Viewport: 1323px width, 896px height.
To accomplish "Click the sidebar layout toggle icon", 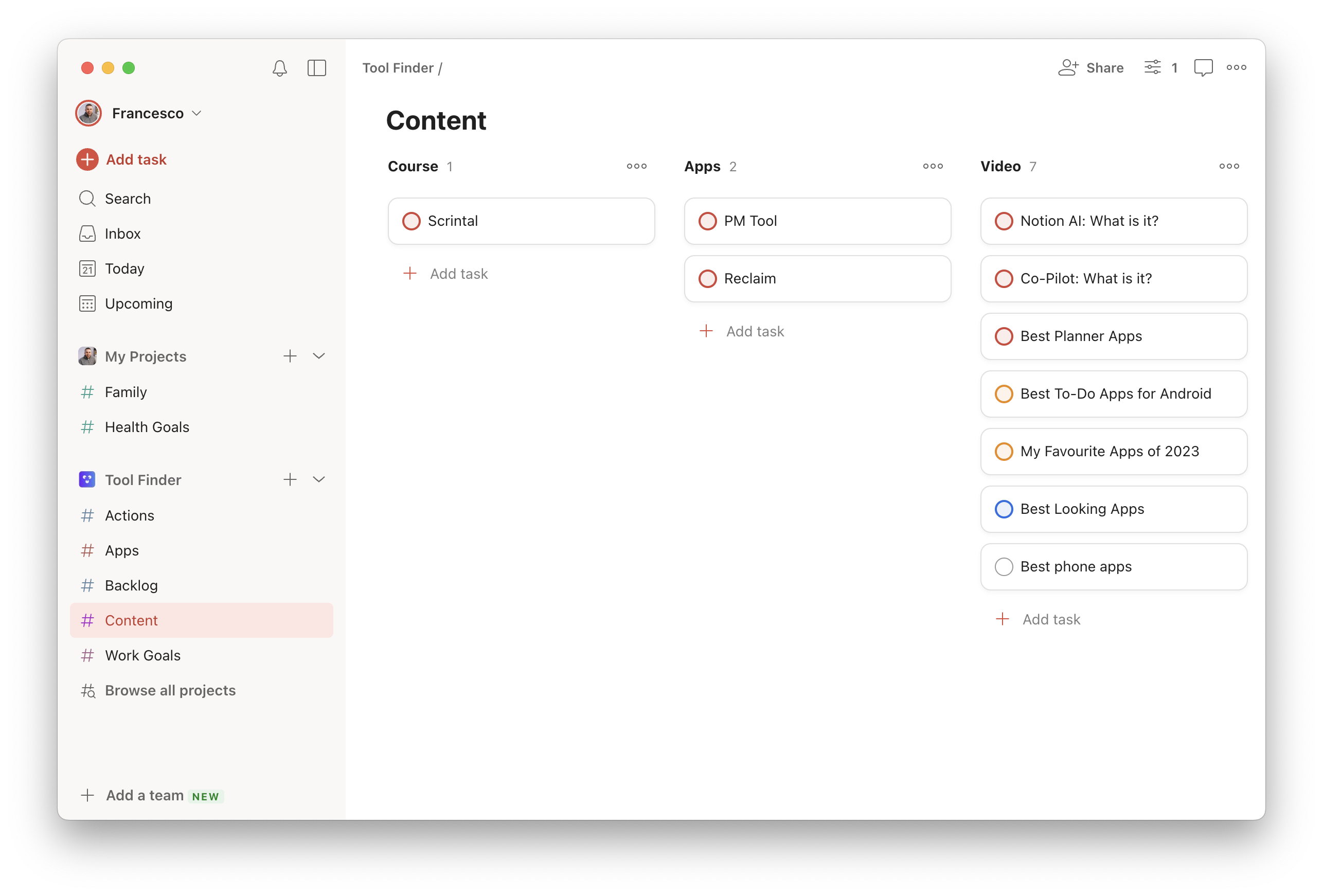I will click(316, 68).
